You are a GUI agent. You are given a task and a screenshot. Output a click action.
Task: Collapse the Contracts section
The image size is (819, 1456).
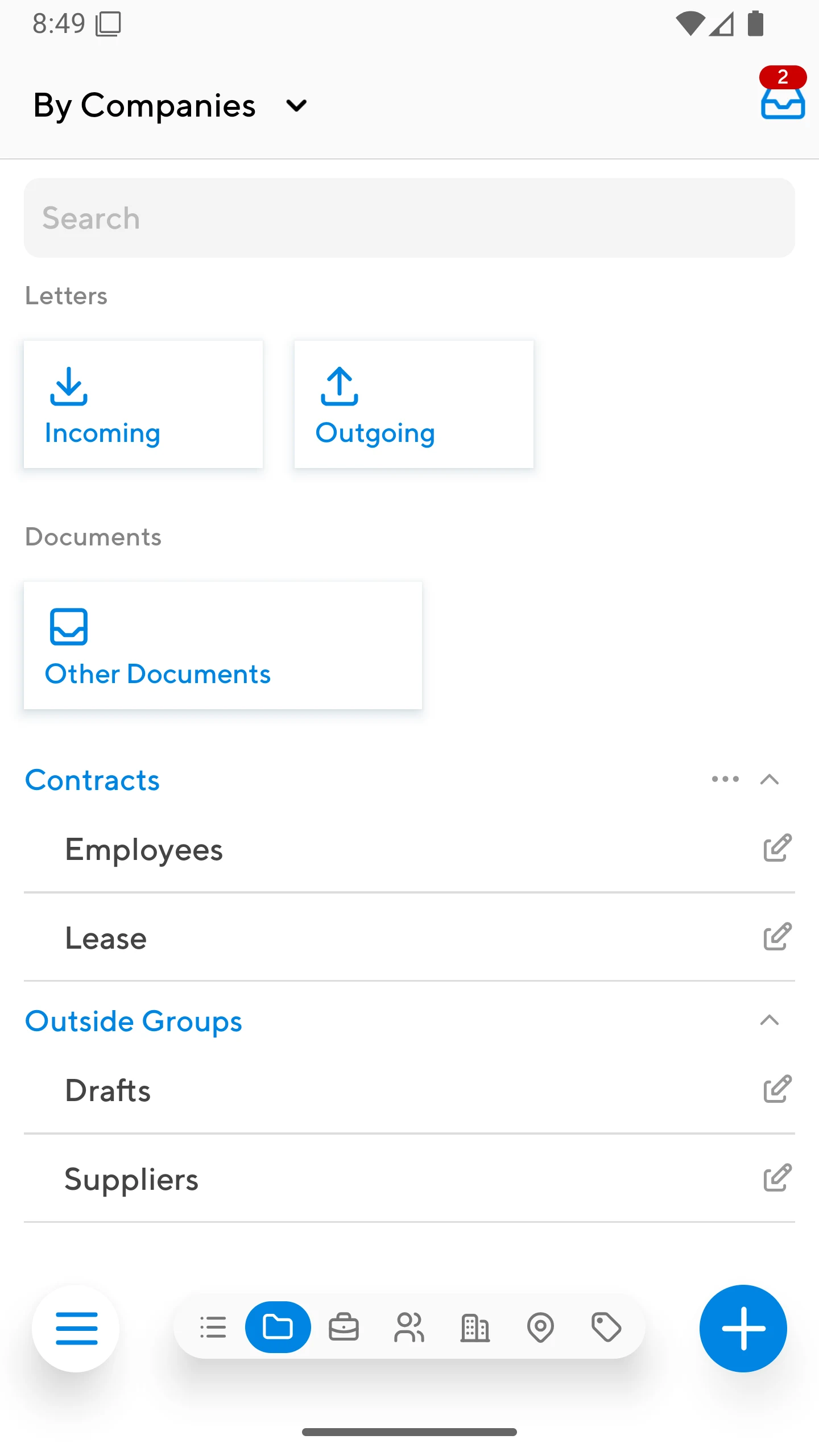(770, 779)
